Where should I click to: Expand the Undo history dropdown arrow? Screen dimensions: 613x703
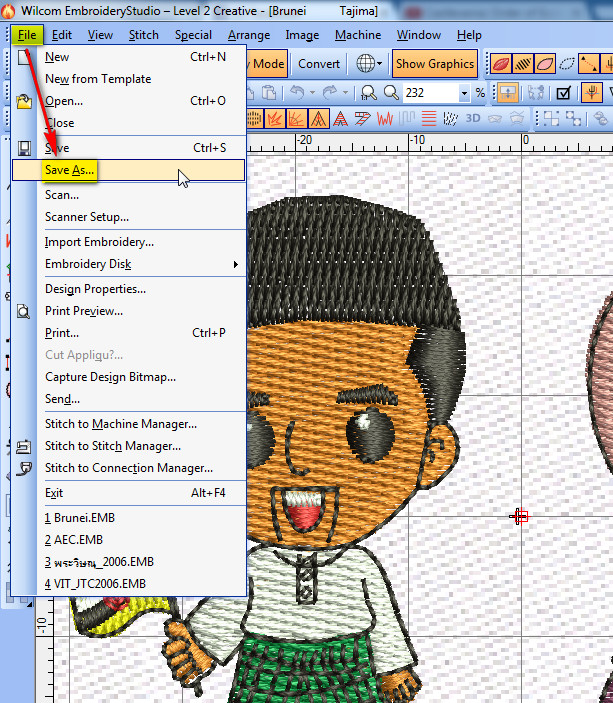pyautogui.click(x=312, y=93)
